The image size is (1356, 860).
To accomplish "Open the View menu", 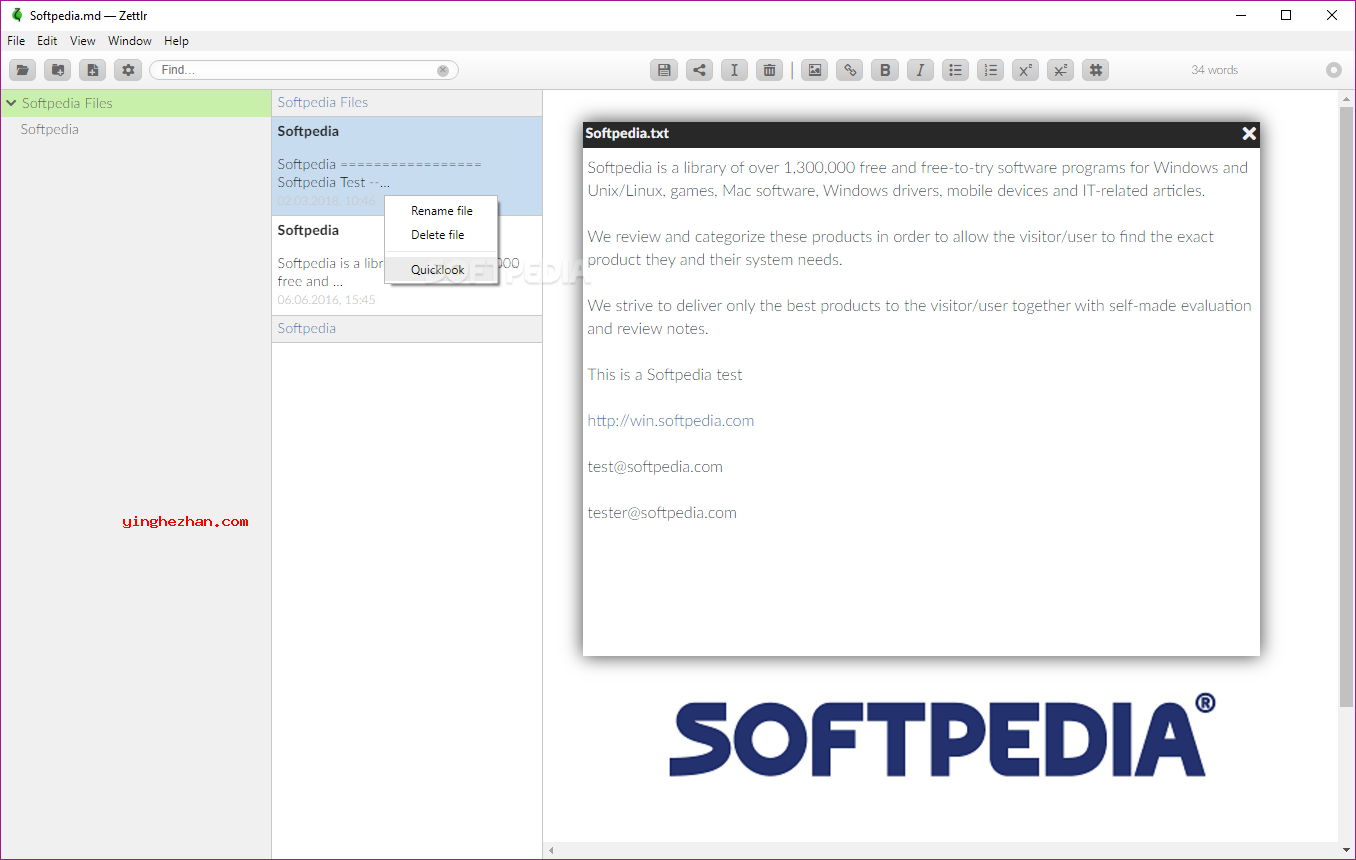I will point(83,41).
